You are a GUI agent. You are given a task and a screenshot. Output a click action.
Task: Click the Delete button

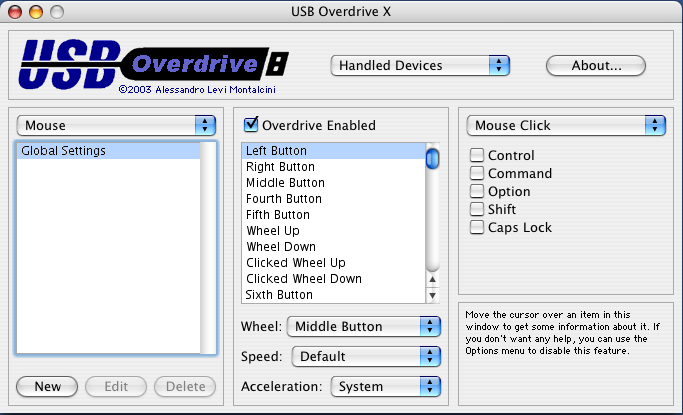185,387
